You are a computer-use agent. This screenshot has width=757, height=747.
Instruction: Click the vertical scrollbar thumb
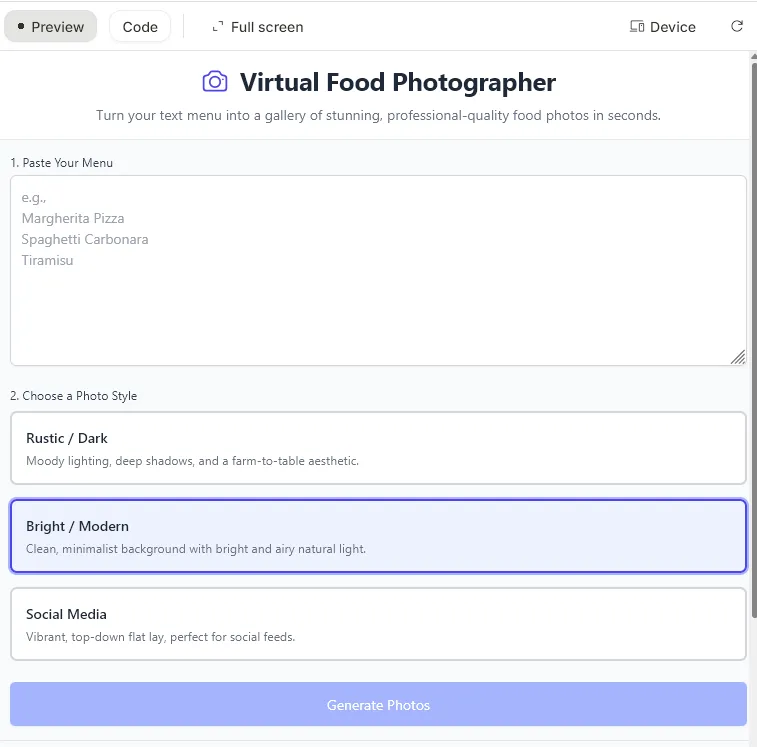(x=753, y=300)
